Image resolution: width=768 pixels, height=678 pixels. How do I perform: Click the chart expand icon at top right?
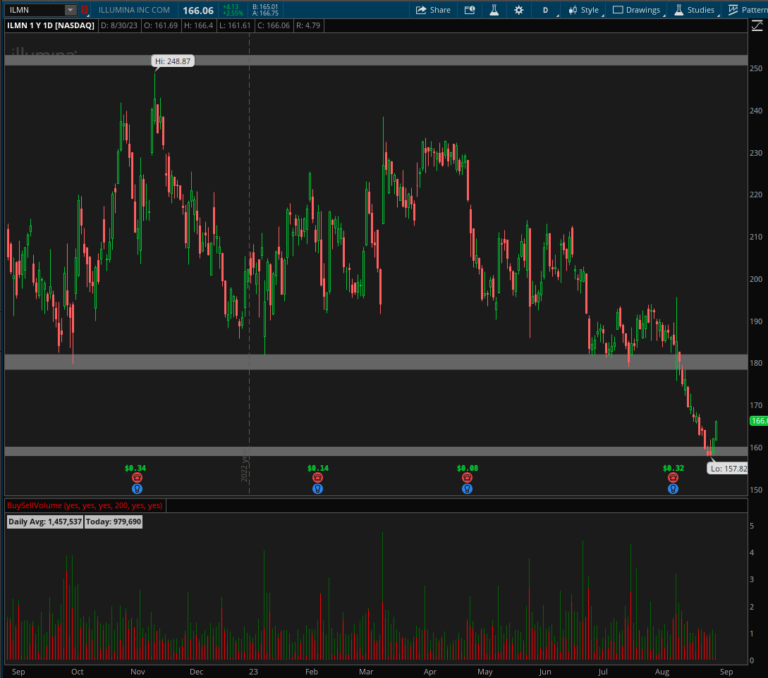pos(757,26)
